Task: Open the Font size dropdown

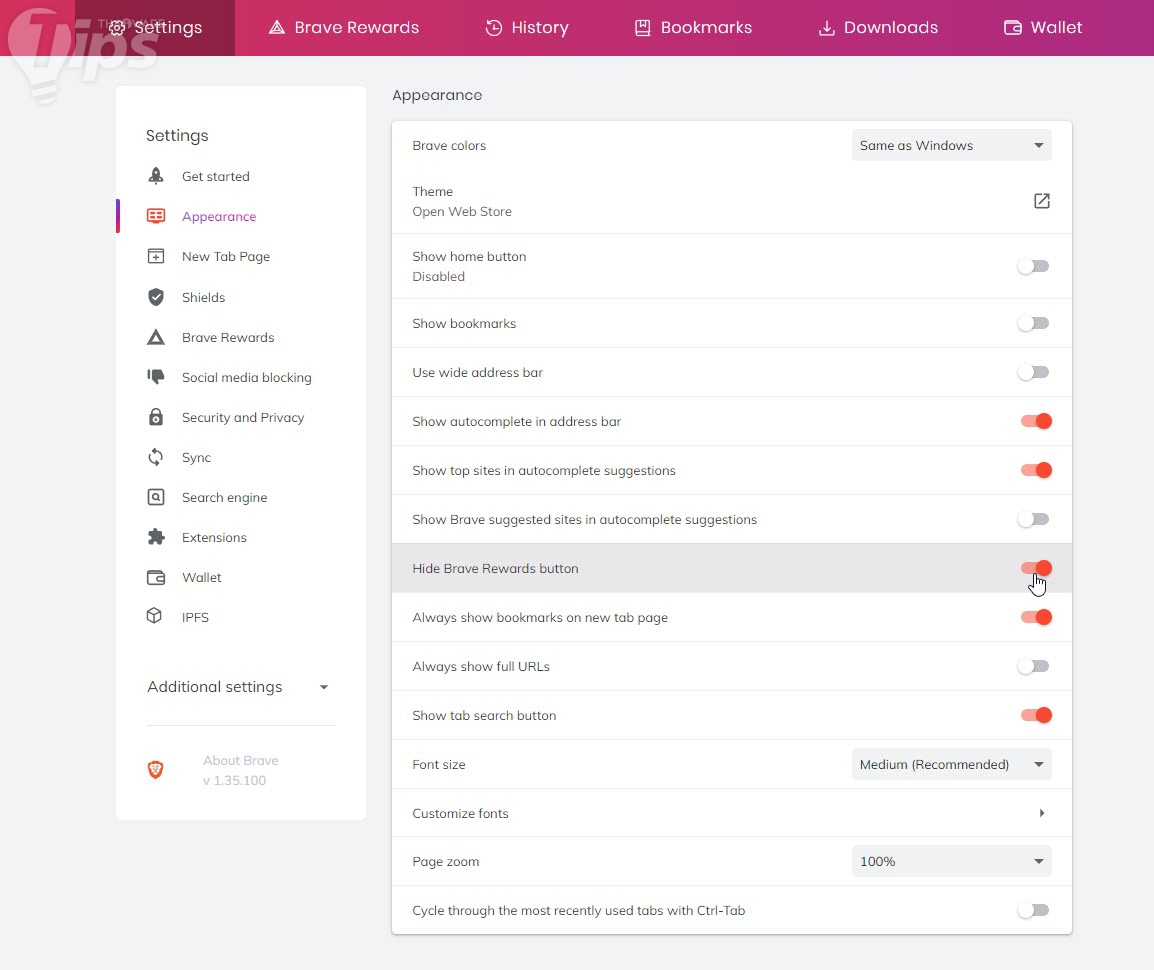Action: [x=951, y=764]
